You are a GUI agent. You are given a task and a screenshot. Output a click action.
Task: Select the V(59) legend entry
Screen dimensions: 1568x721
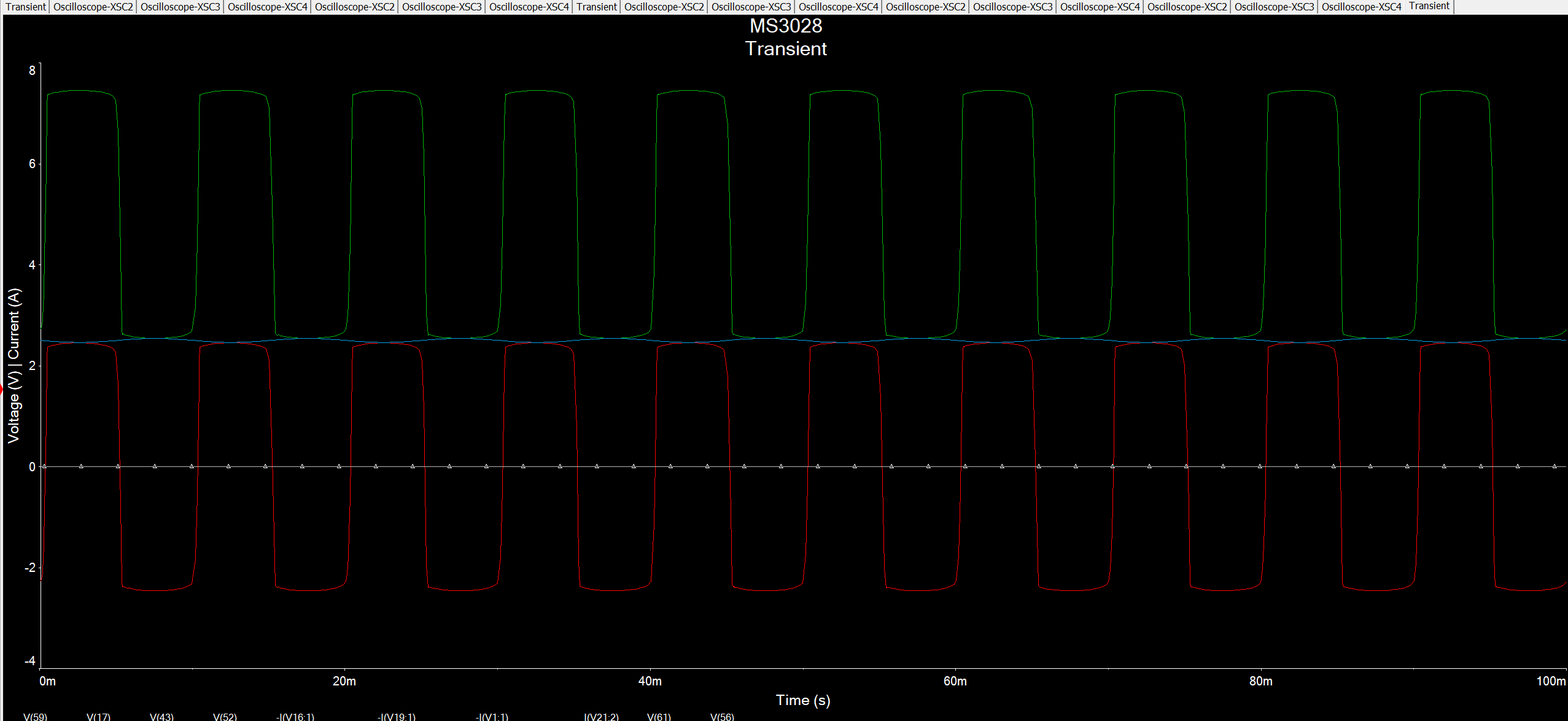click(35, 716)
